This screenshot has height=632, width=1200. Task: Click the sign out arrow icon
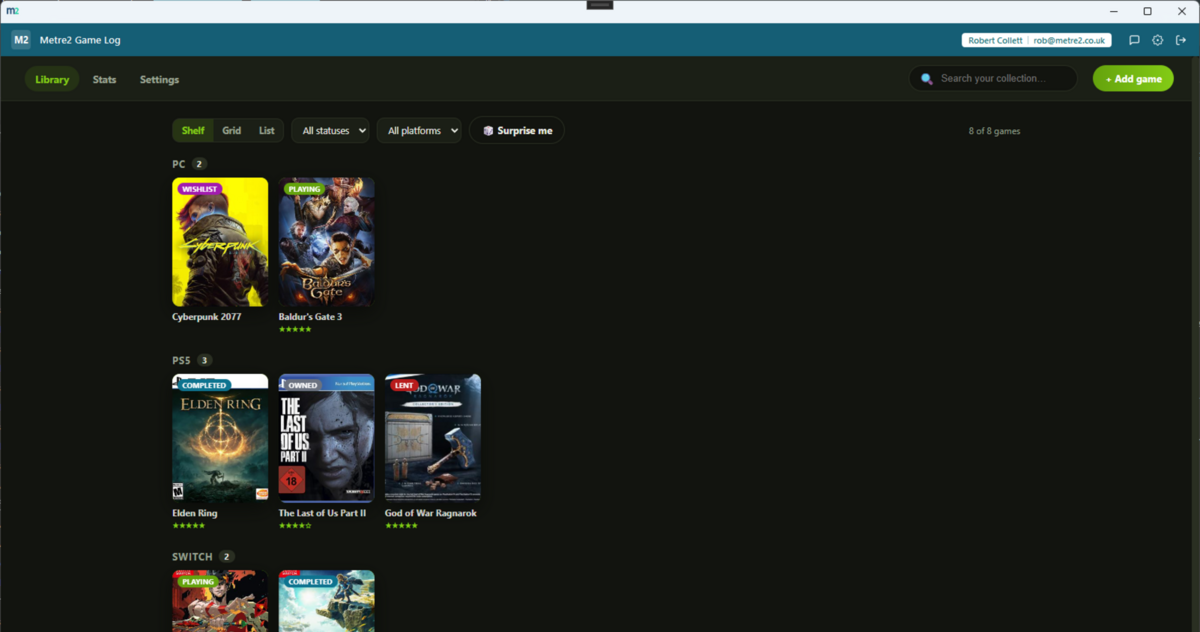pyautogui.click(x=1181, y=40)
